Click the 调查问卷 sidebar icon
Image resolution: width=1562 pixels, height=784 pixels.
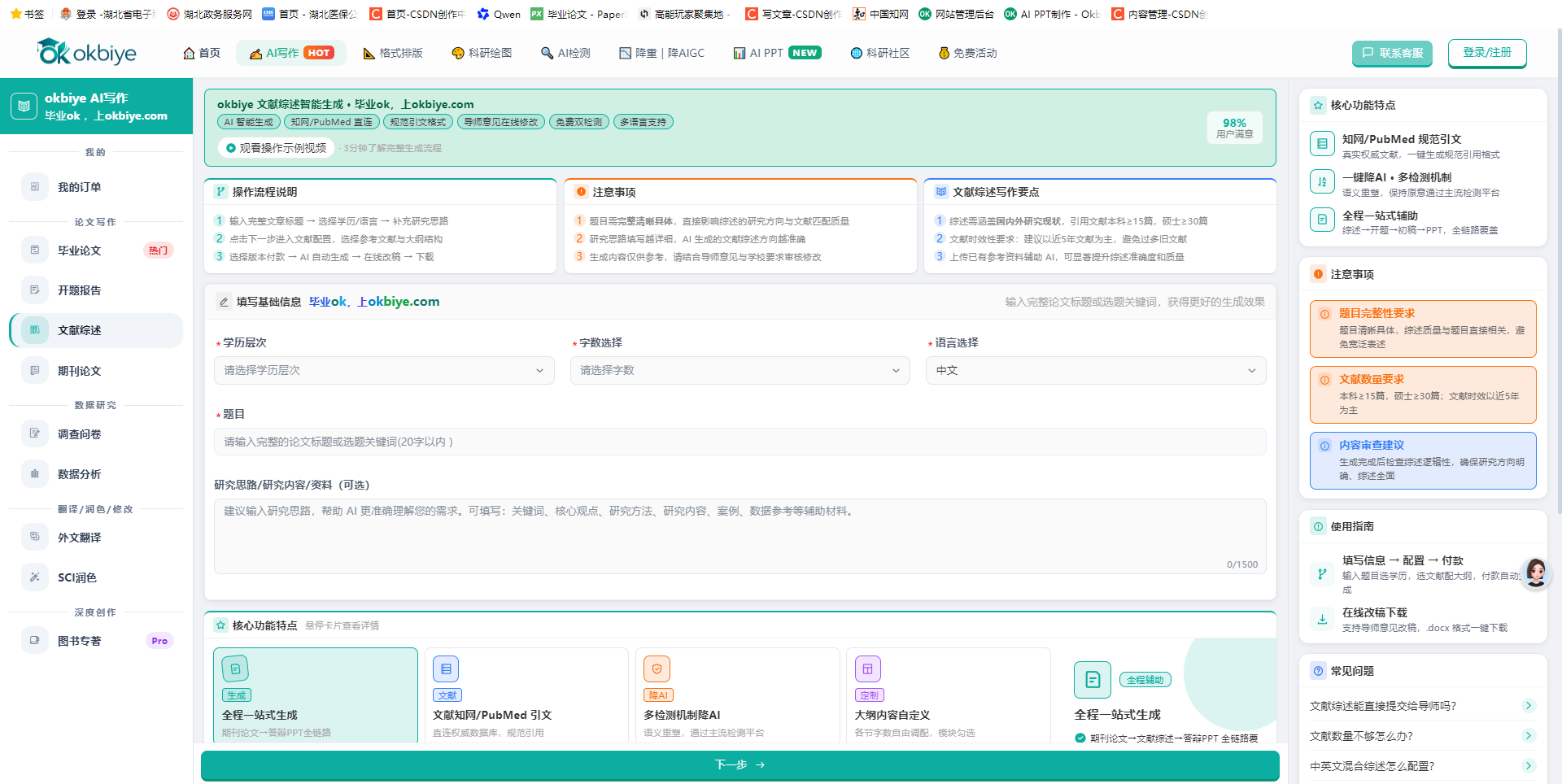[x=34, y=434]
